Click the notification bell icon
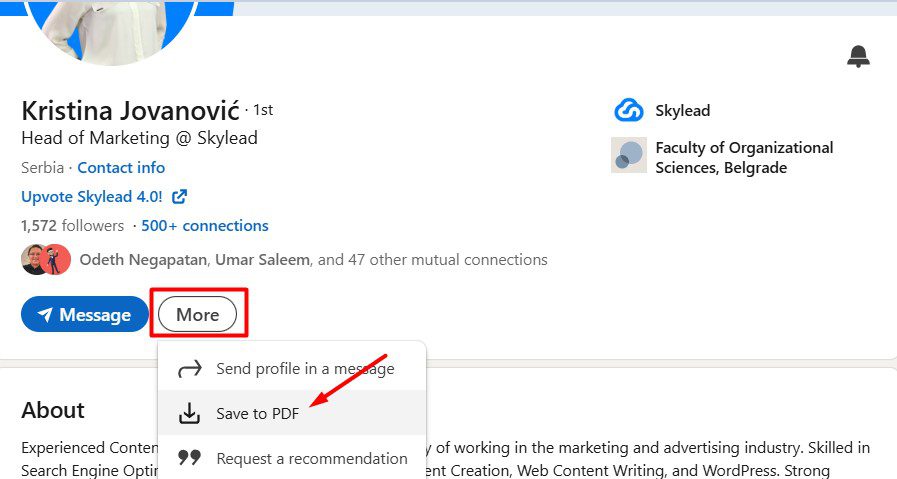This screenshot has width=897, height=479. (858, 57)
